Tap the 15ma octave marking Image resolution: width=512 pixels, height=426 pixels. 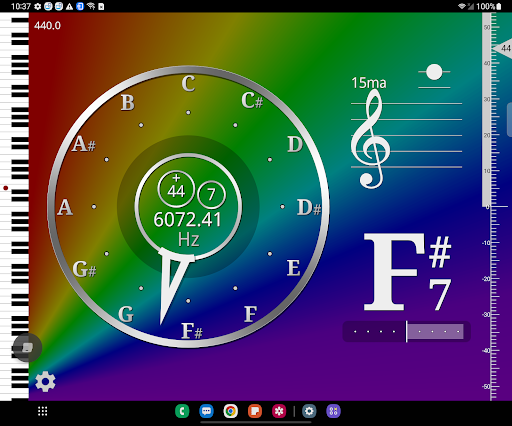[x=369, y=83]
